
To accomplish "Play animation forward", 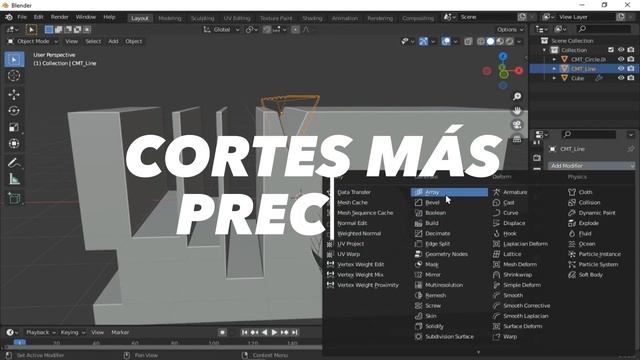I will click(274, 333).
